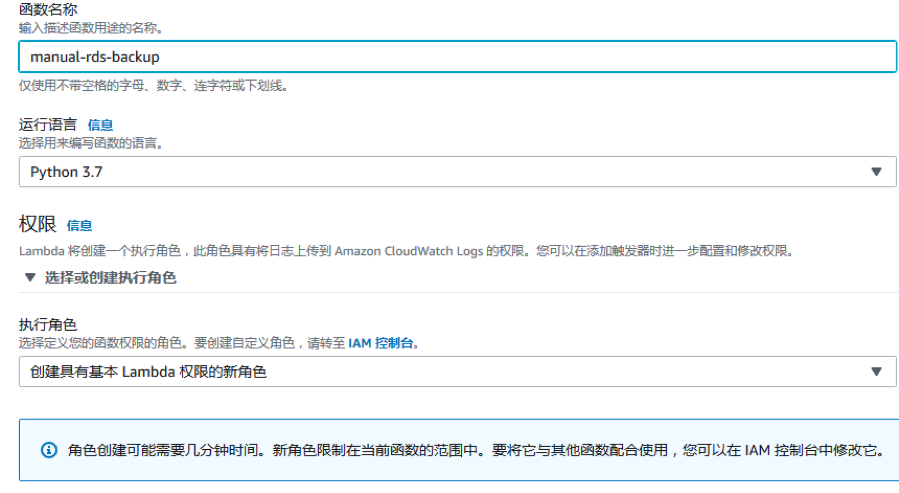Screen dimensions: 899x493
Task: Click the hint 仅使用不带空格的字母、数字、连字符或下划线。
Action: [x=154, y=86]
